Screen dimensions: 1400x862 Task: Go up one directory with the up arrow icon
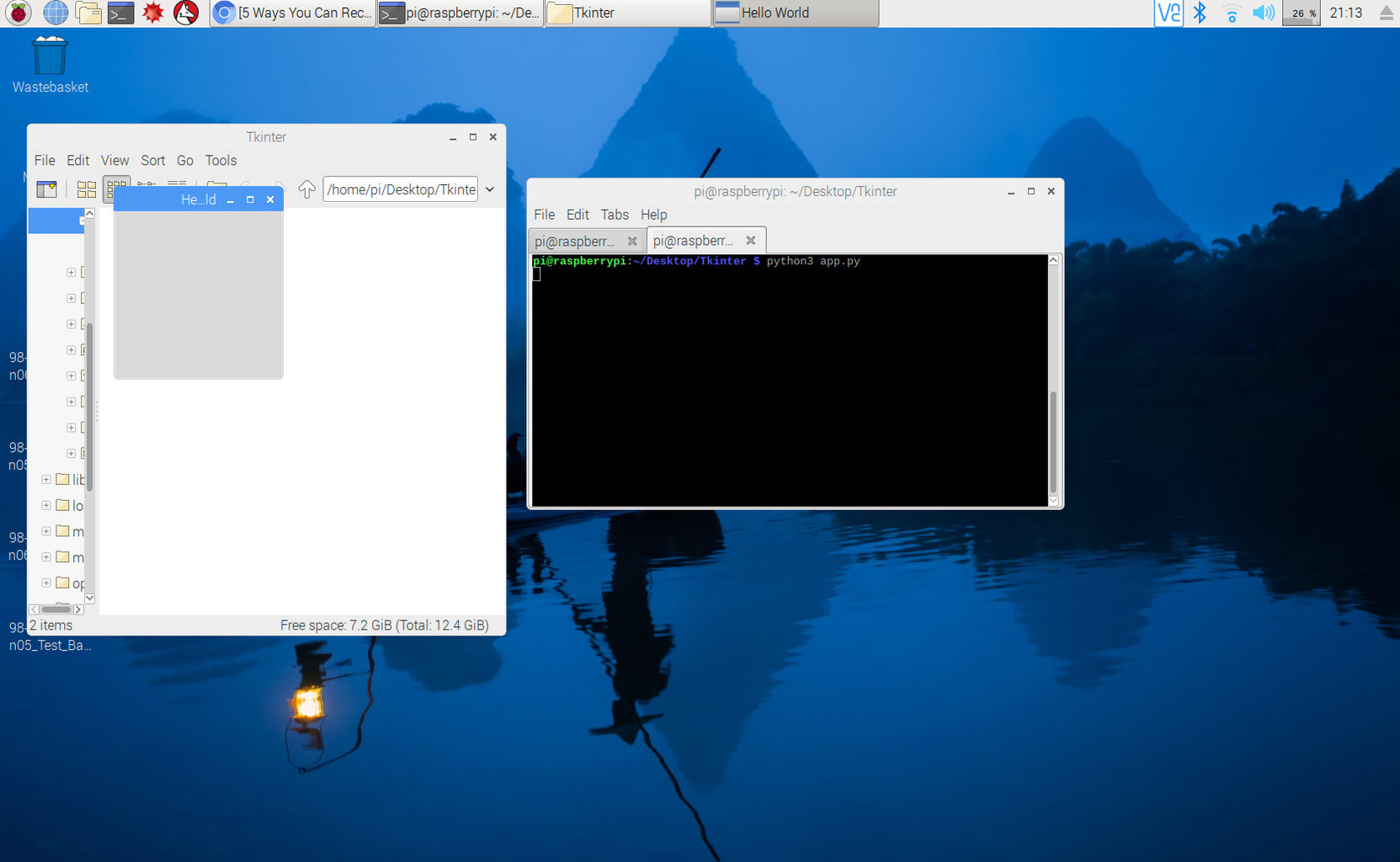point(306,189)
